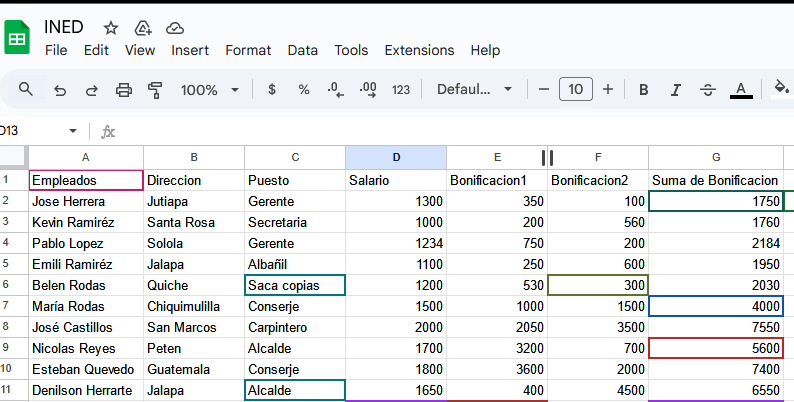The width and height of the screenshot is (794, 402).
Task: Undo the last action
Action: pyautogui.click(x=60, y=90)
